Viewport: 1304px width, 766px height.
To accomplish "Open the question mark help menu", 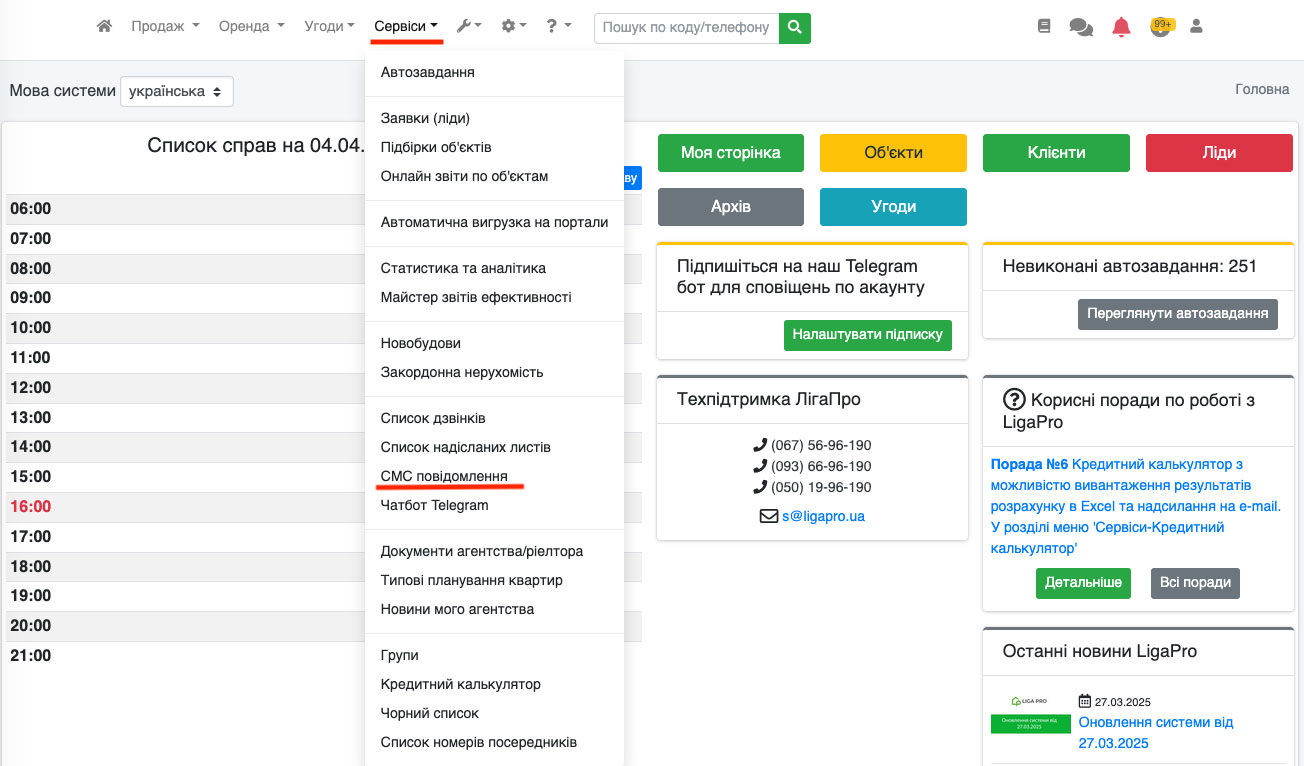I will [558, 27].
